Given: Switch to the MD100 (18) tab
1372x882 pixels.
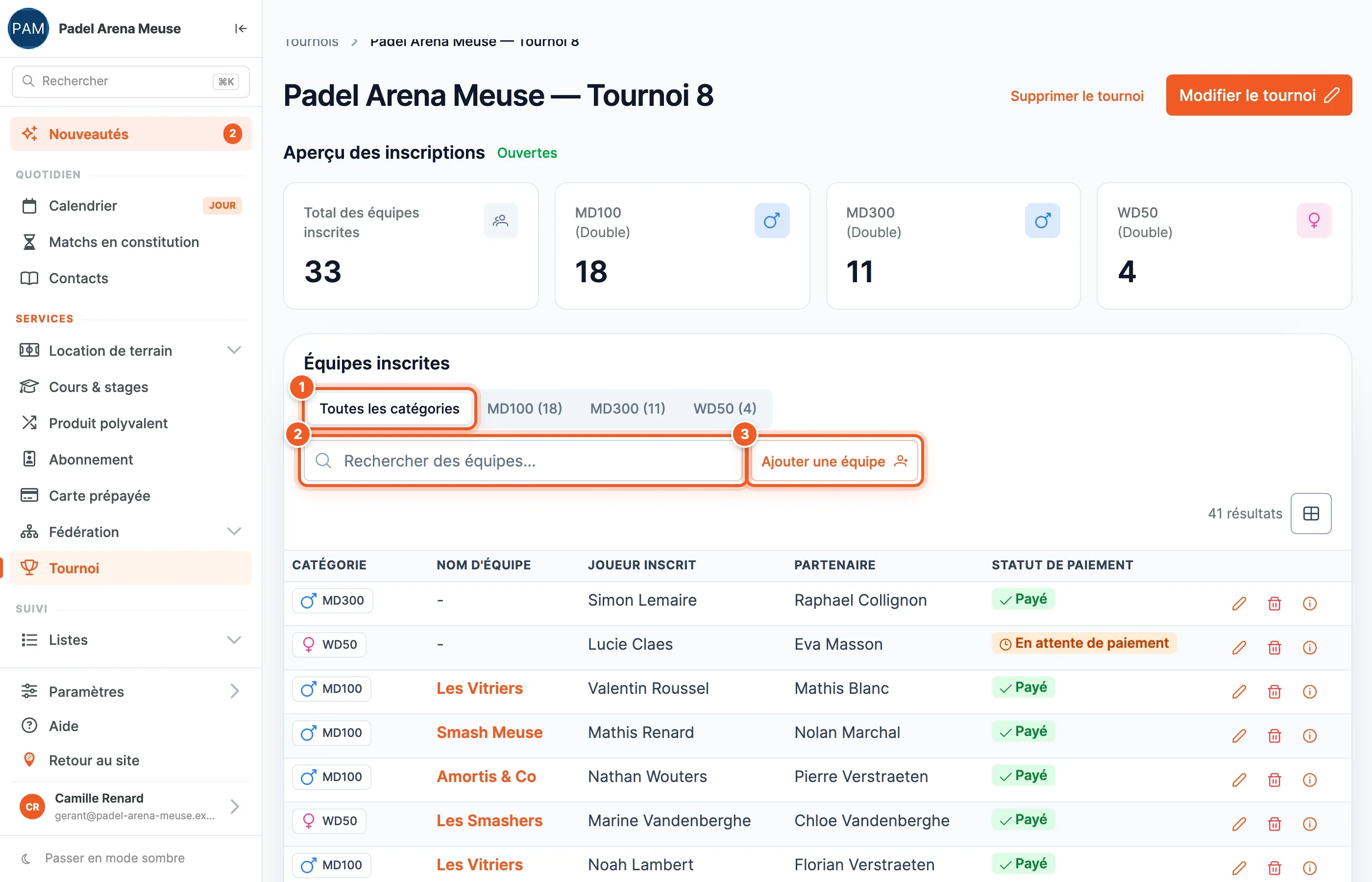Looking at the screenshot, I should tap(524, 408).
